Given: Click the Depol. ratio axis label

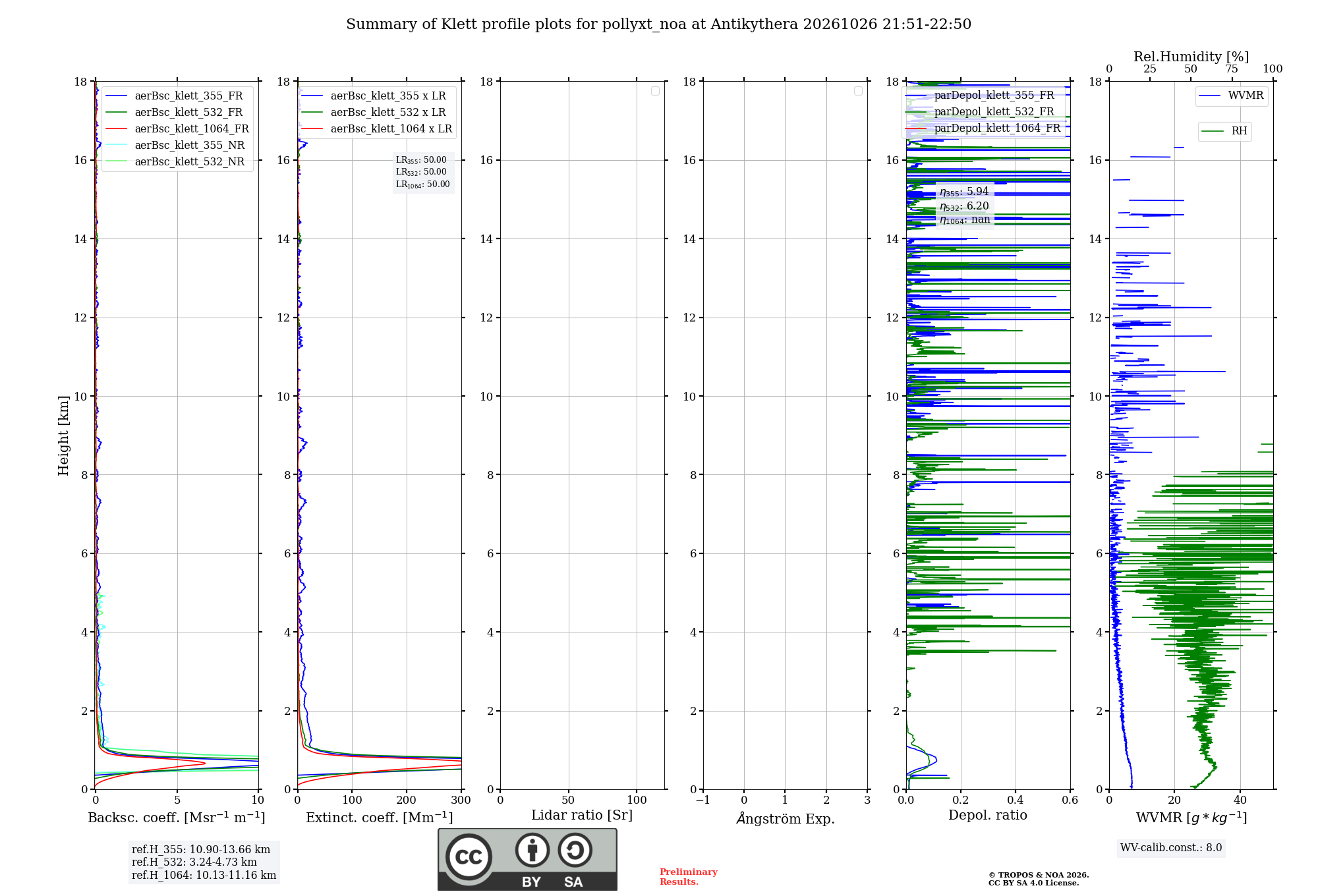Looking at the screenshot, I should [988, 816].
